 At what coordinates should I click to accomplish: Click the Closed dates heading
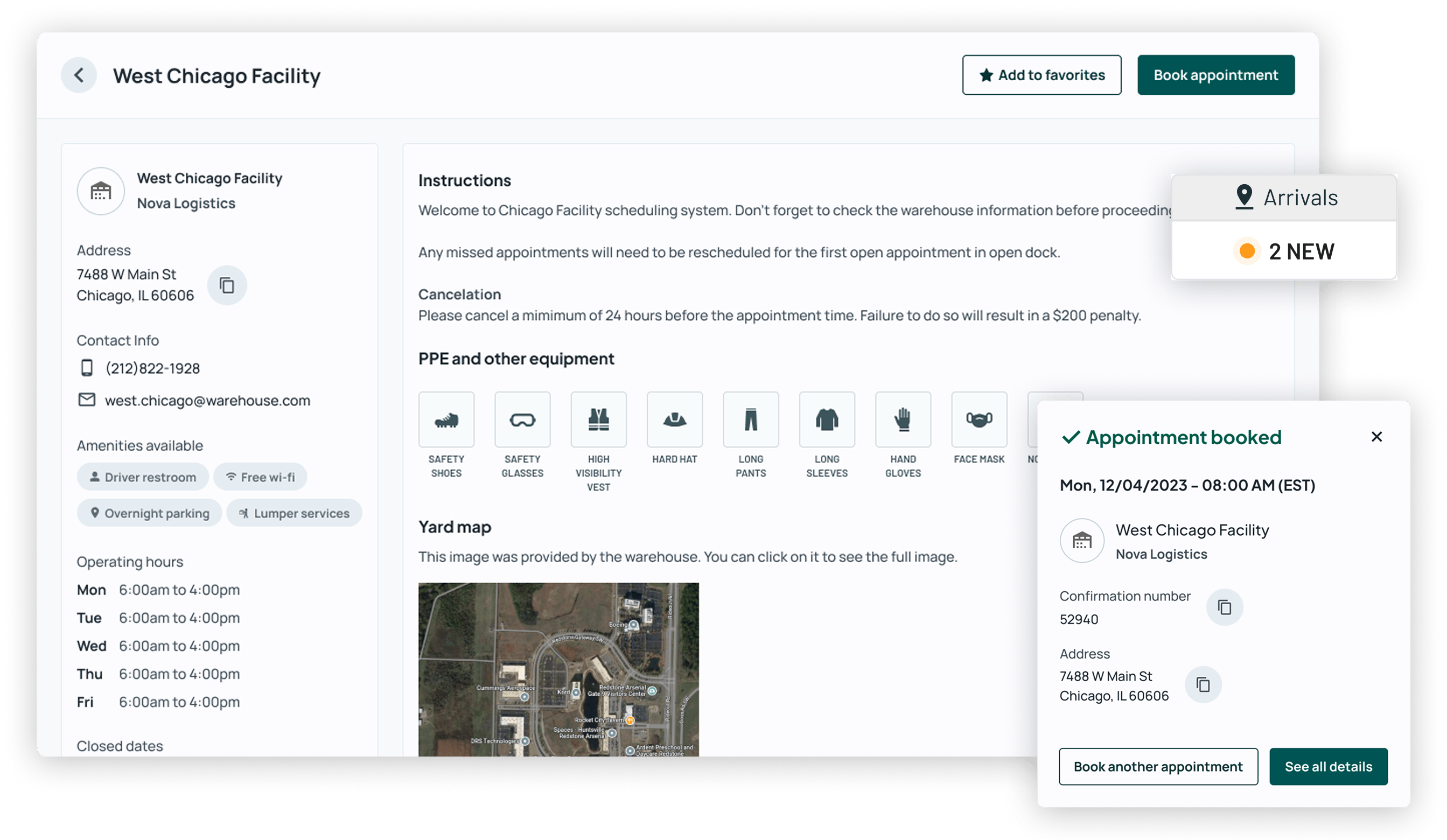120,745
